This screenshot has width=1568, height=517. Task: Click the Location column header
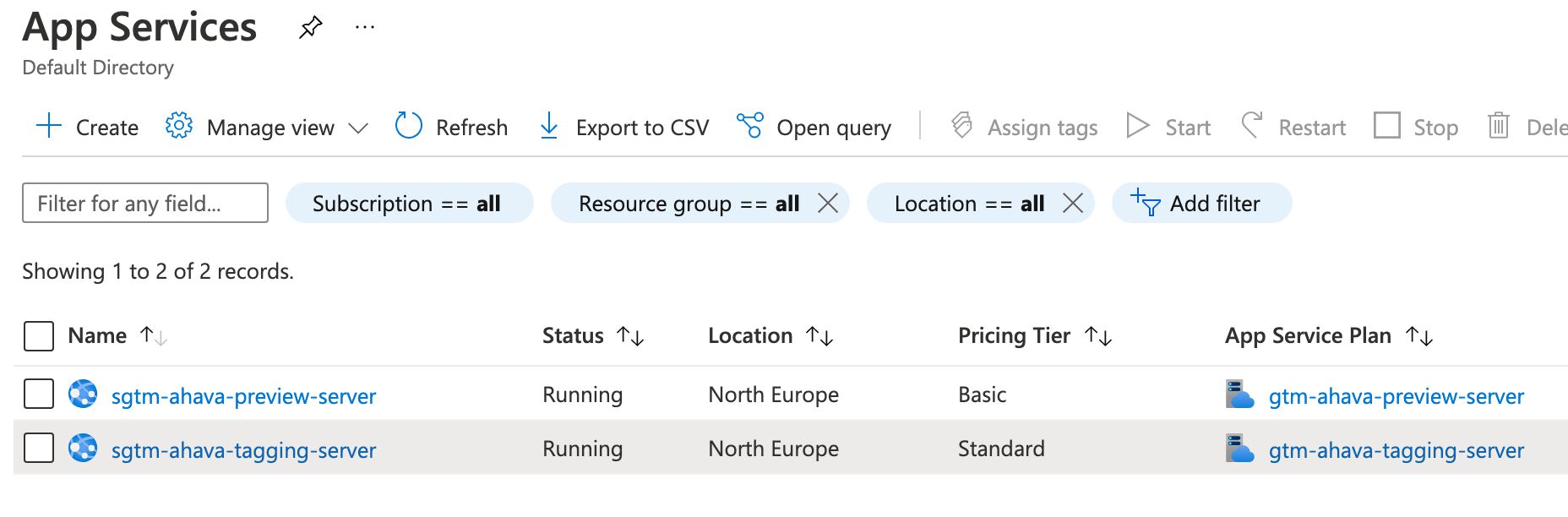(x=750, y=335)
